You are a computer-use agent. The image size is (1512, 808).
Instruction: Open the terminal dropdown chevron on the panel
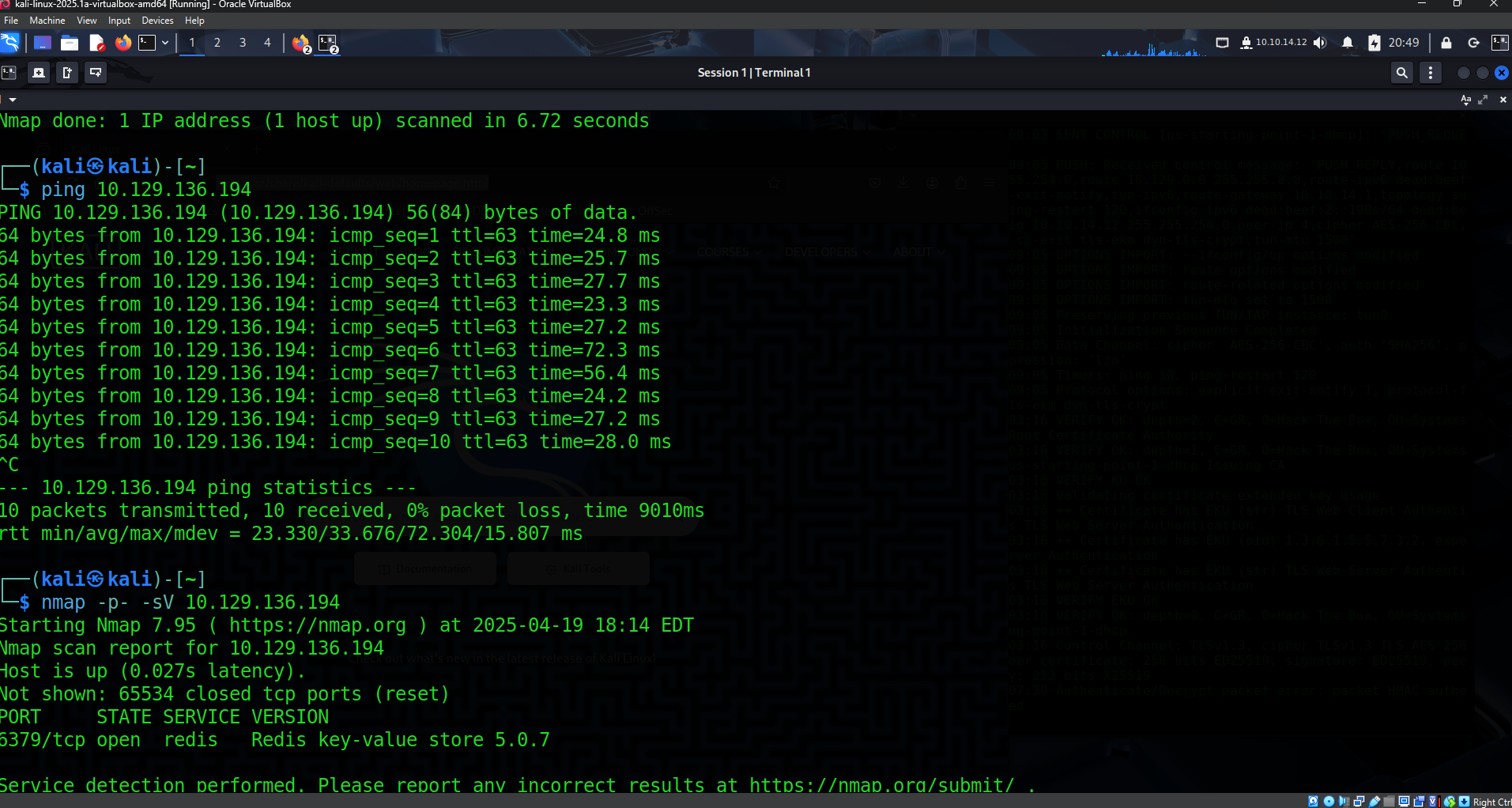pos(164,43)
